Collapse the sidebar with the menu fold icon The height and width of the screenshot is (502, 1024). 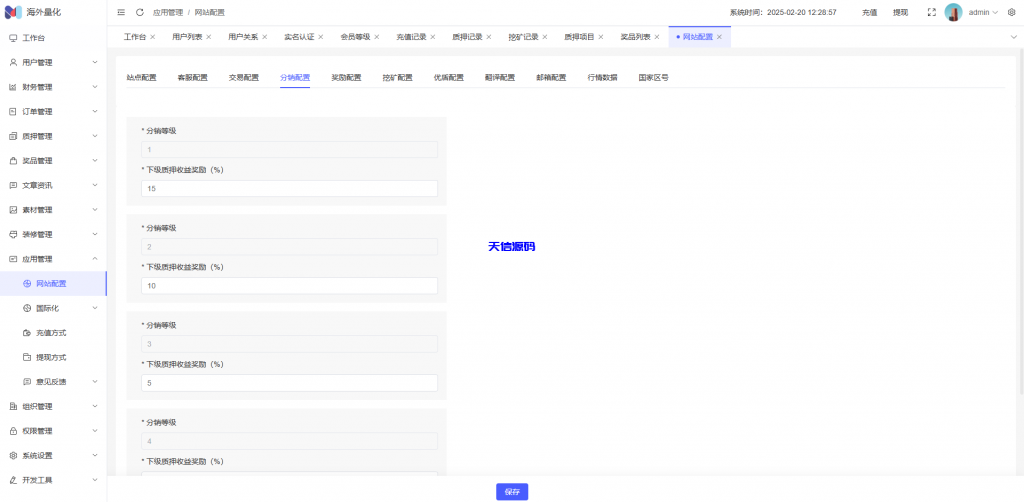point(121,12)
